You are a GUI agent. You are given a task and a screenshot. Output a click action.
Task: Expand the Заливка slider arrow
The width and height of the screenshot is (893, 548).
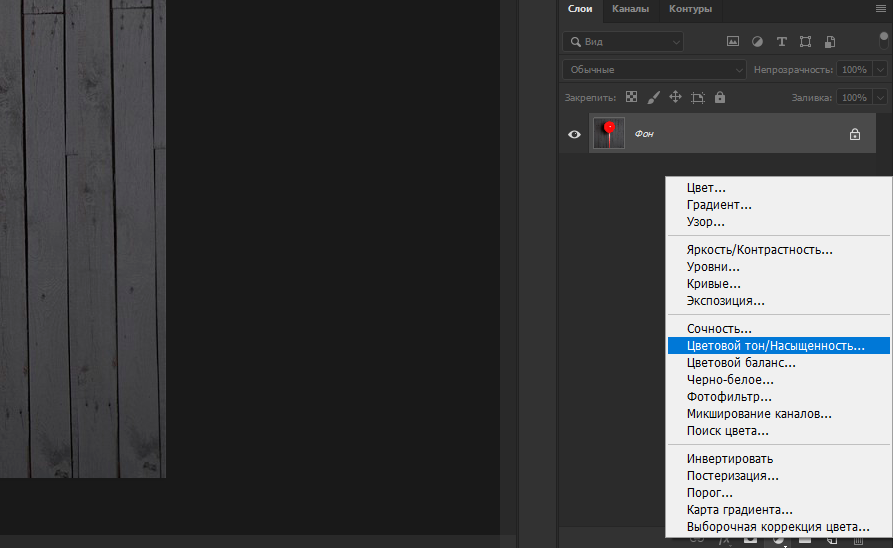[880, 97]
